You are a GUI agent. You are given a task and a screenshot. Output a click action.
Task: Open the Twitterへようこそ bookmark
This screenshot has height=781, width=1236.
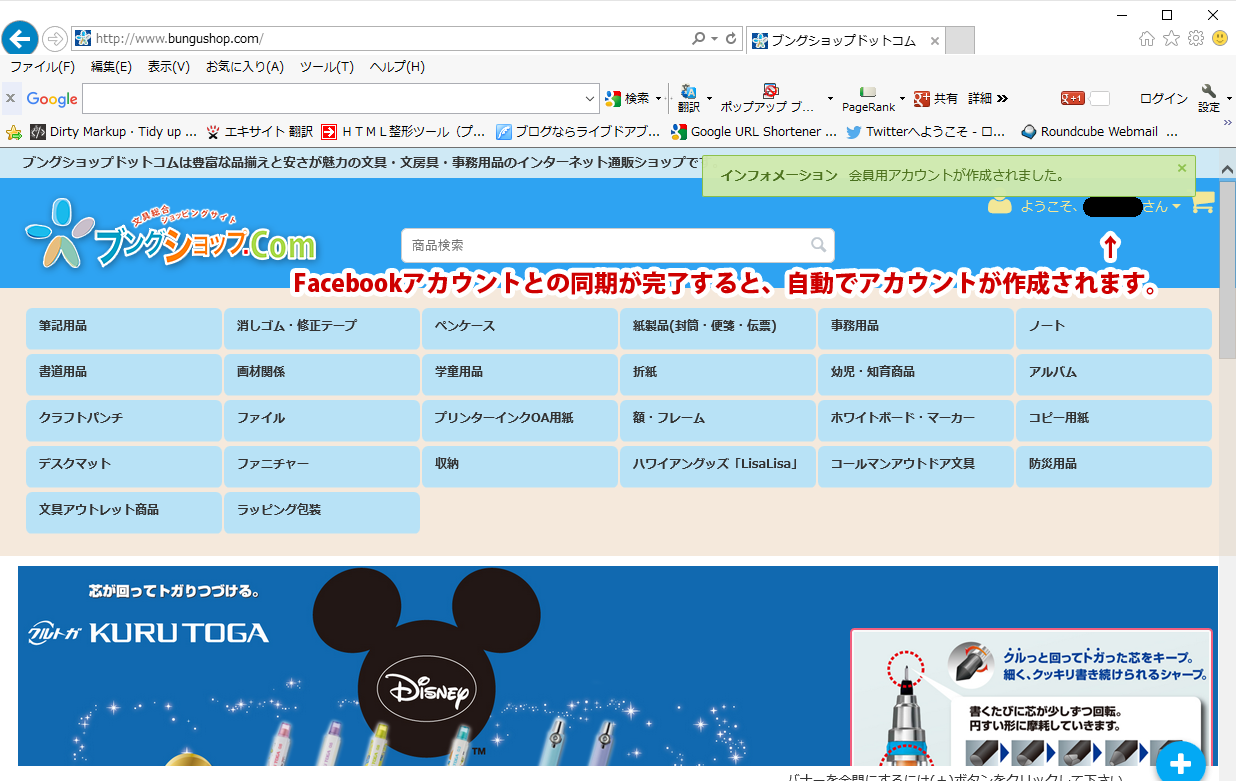(x=926, y=131)
